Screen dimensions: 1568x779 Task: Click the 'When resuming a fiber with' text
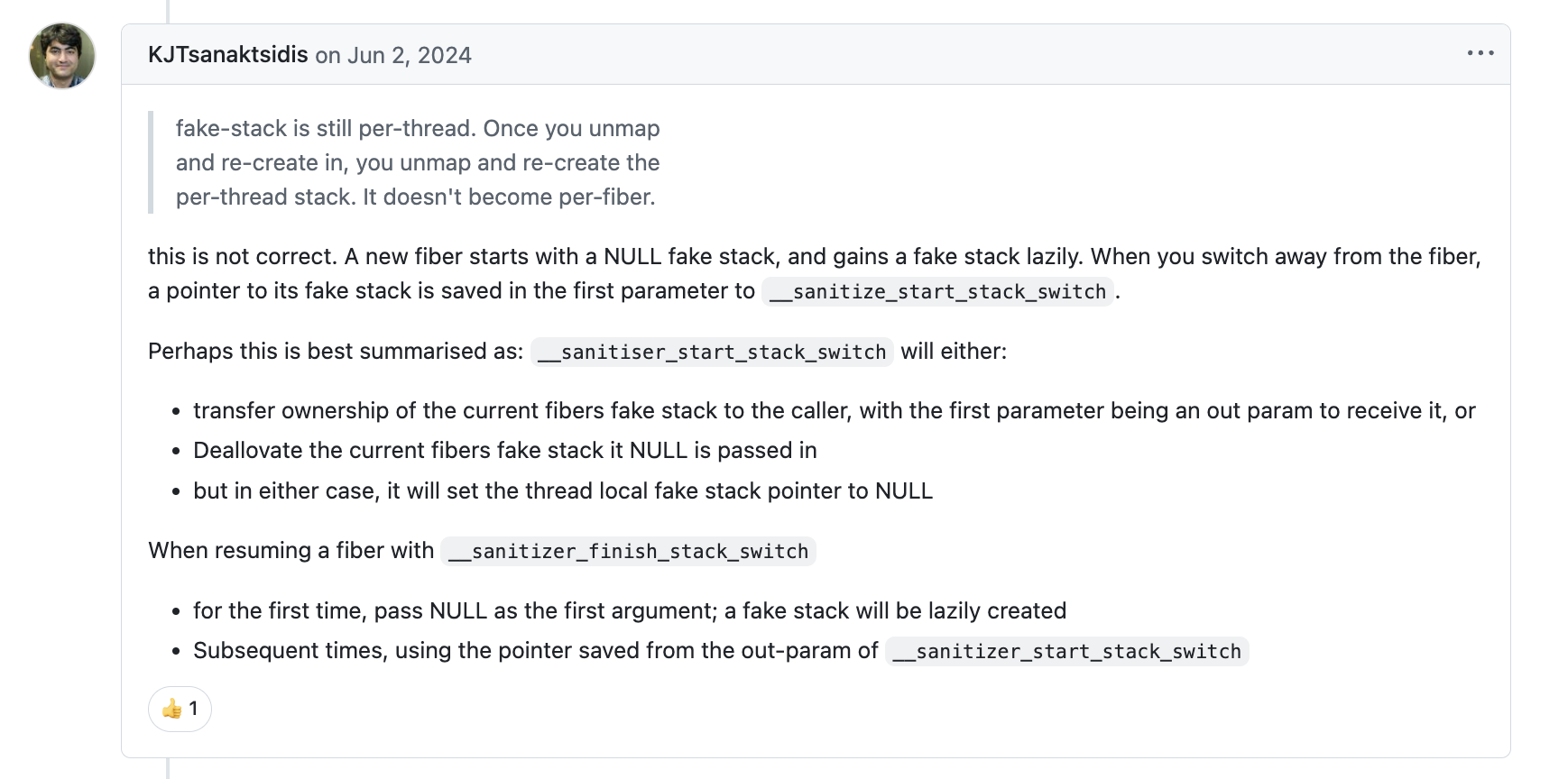(x=291, y=550)
